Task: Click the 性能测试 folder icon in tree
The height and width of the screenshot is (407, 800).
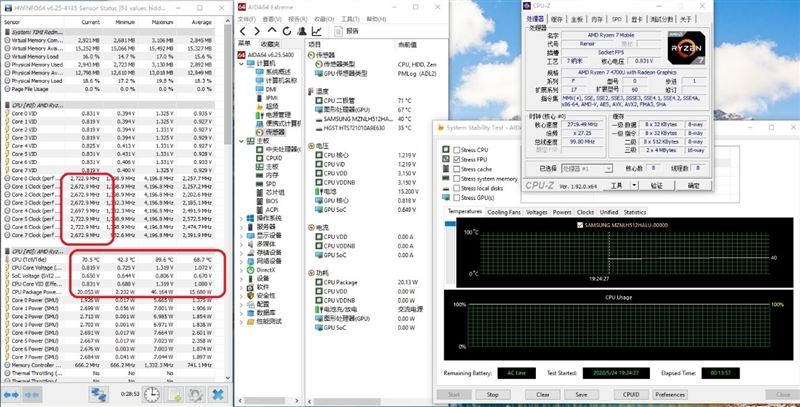Action: coord(251,322)
